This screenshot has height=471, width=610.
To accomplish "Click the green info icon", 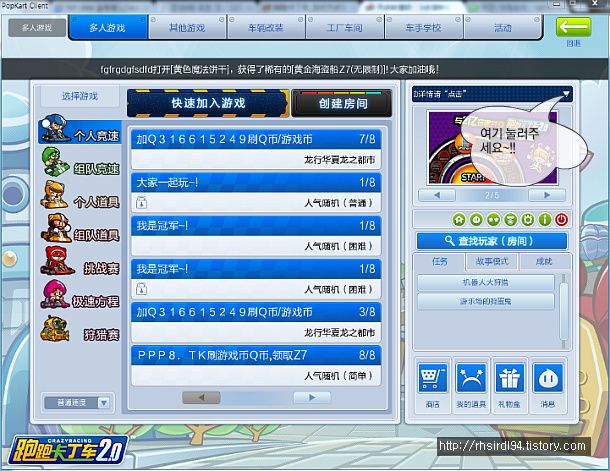I will click(x=545, y=220).
